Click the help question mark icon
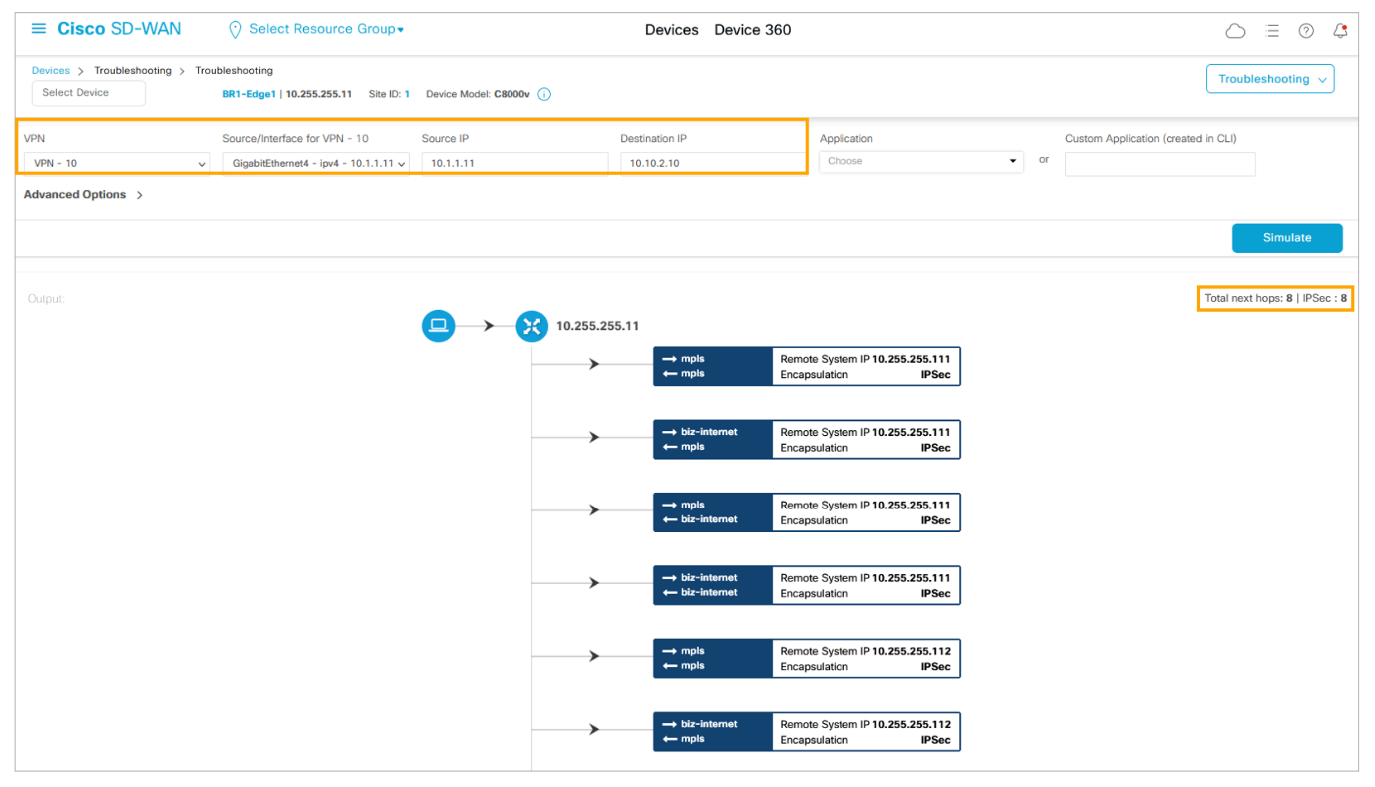Screen dimensions: 1375x787 point(1306,31)
